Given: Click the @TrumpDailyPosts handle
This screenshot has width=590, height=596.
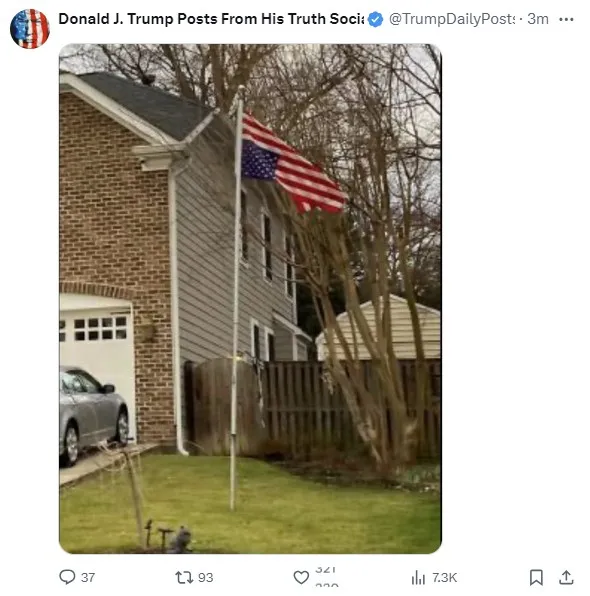Looking at the screenshot, I should pos(452,19).
